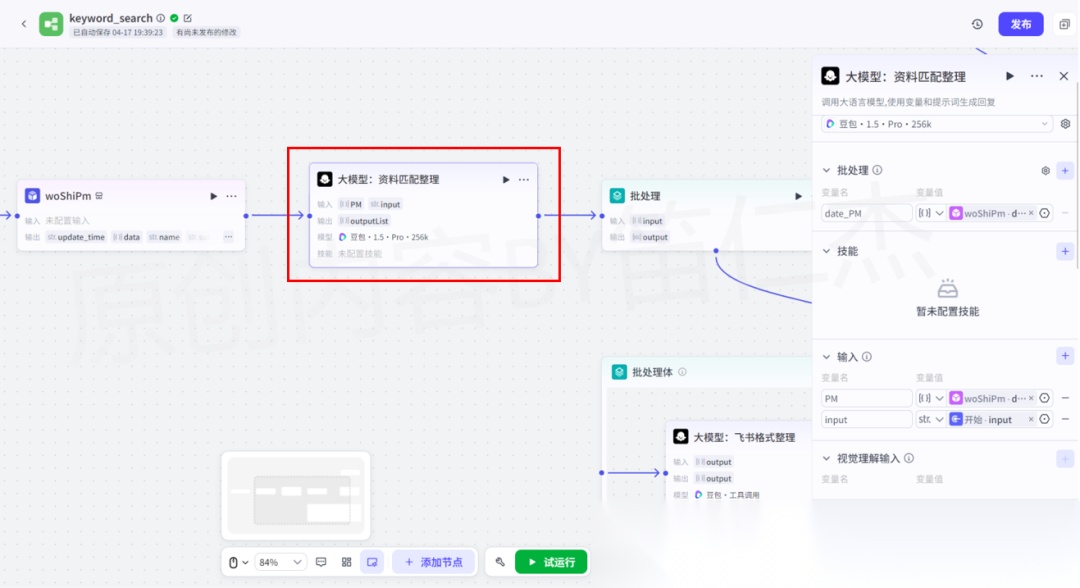Collapse the 批处理 section
The height and width of the screenshot is (588, 1080).
pos(826,170)
